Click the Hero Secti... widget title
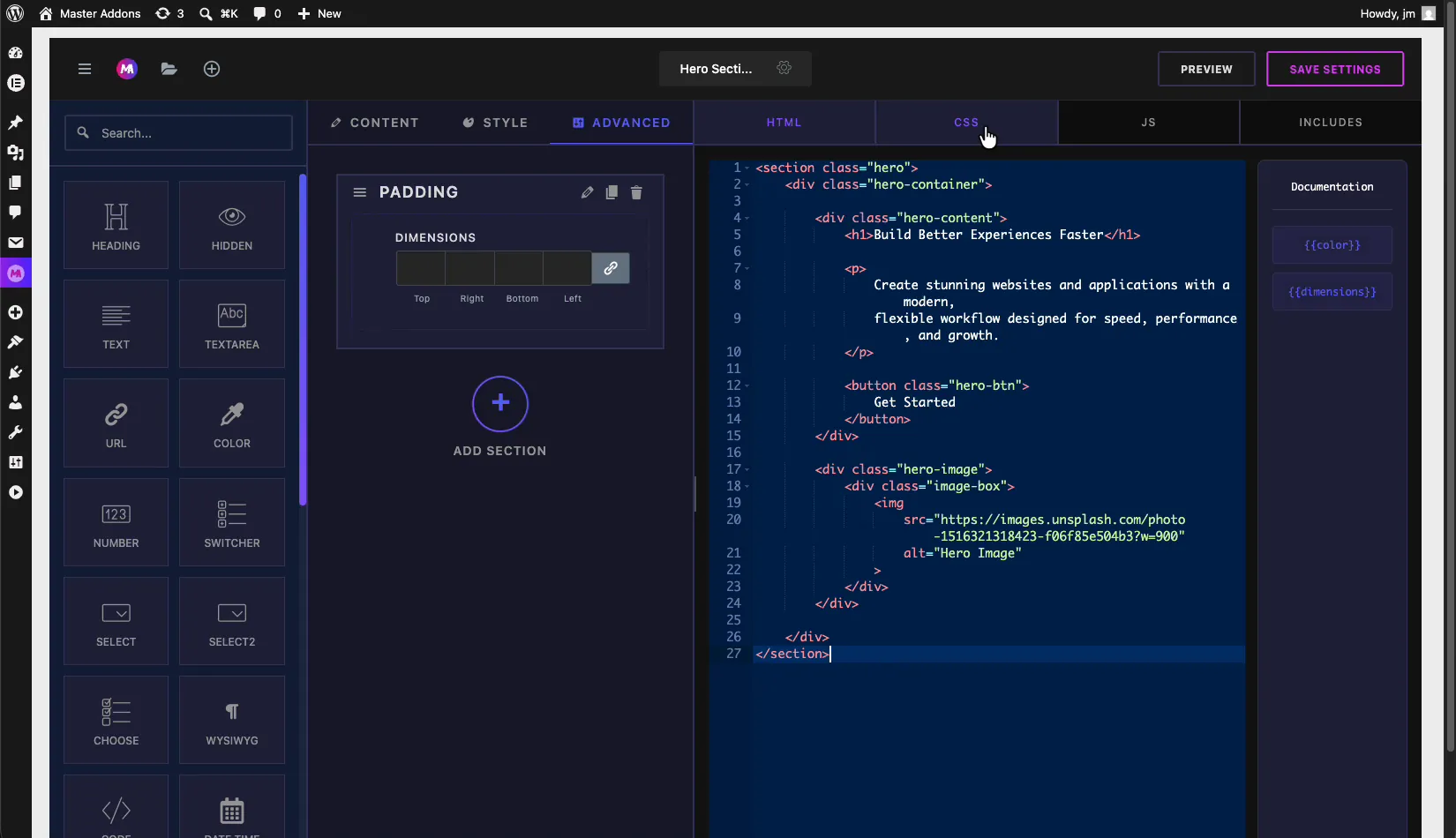1456x838 pixels. coord(716,69)
